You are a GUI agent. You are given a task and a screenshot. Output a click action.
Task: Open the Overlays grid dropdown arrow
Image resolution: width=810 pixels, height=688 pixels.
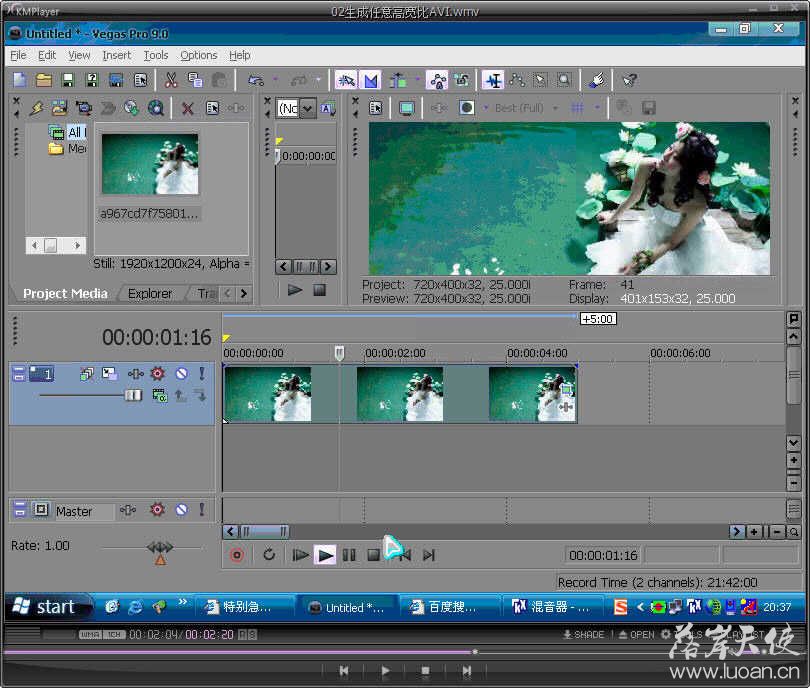pos(597,108)
